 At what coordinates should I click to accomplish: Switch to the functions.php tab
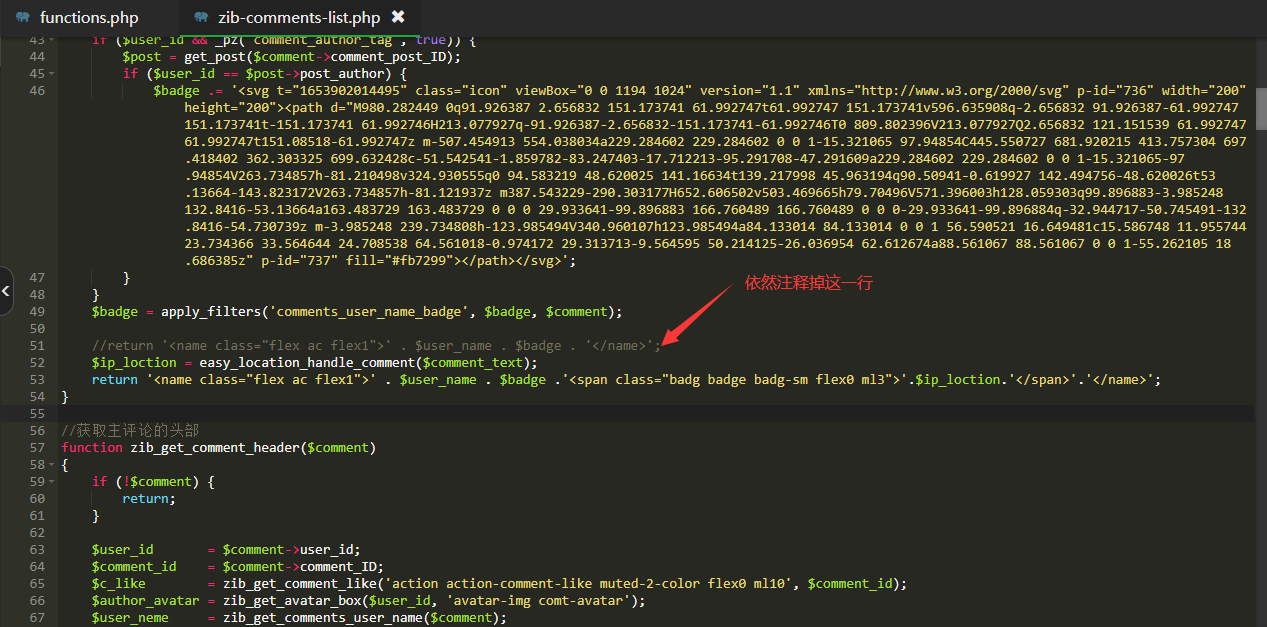pos(89,18)
